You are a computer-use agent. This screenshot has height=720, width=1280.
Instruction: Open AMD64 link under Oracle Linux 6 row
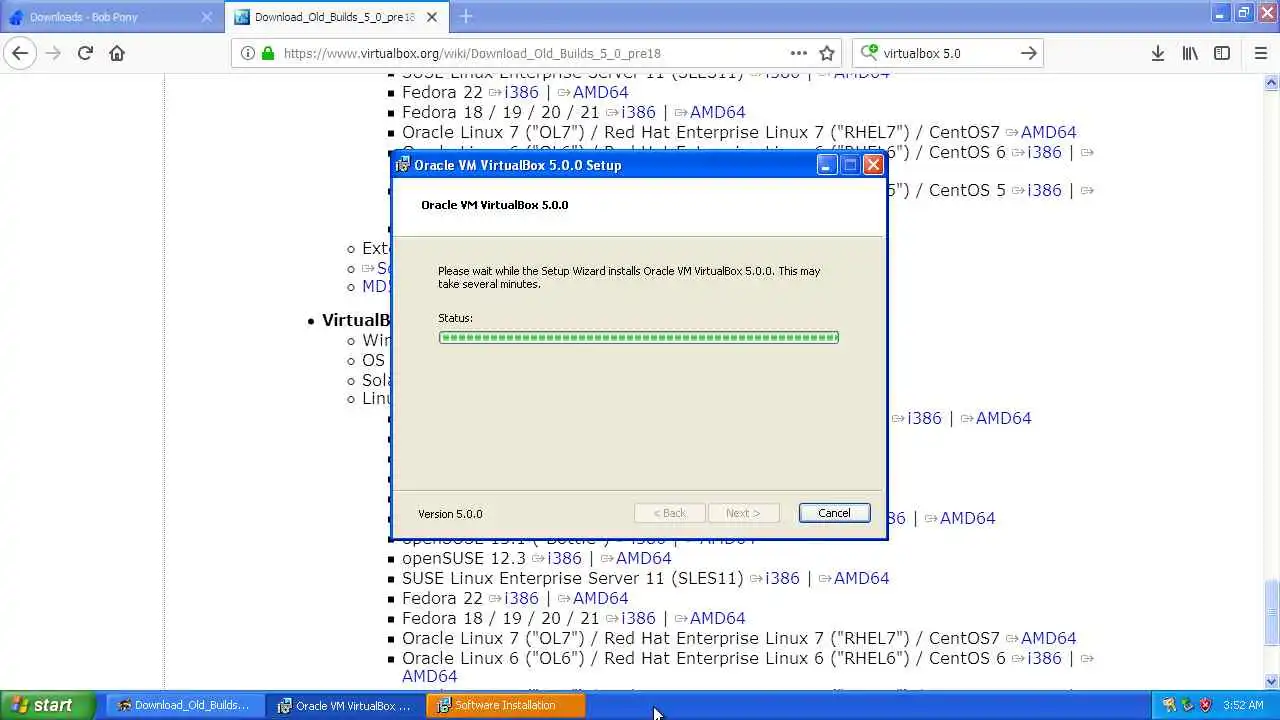coord(429,677)
